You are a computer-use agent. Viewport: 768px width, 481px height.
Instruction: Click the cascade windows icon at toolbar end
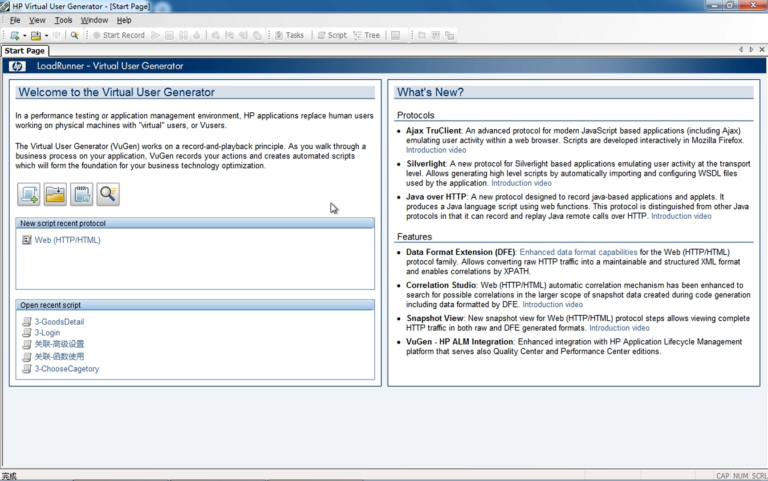point(449,35)
